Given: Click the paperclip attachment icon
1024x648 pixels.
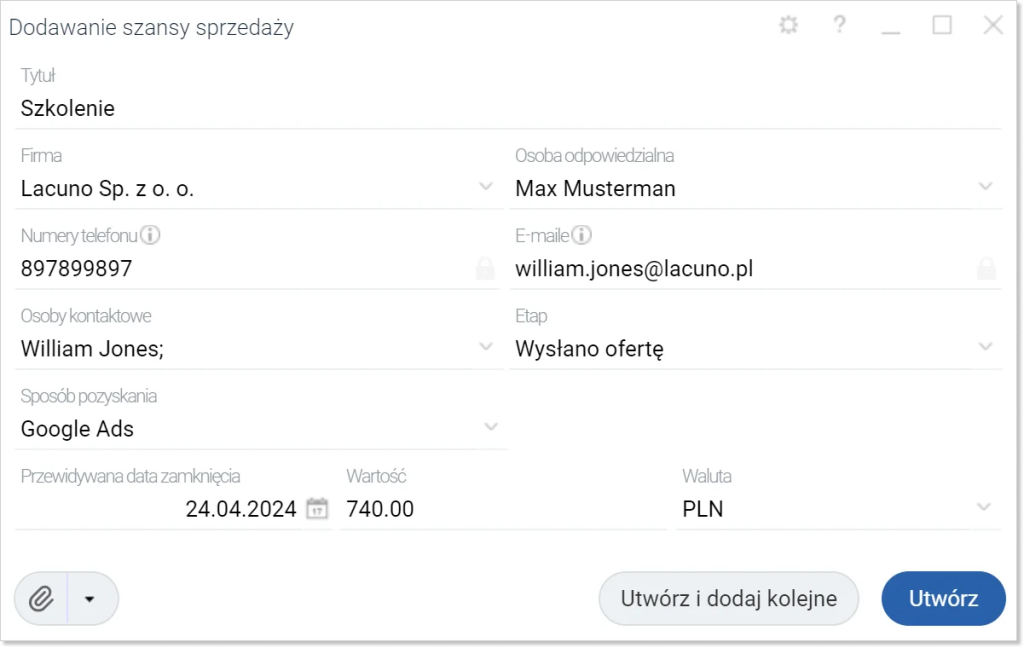Looking at the screenshot, I should coord(41,598).
